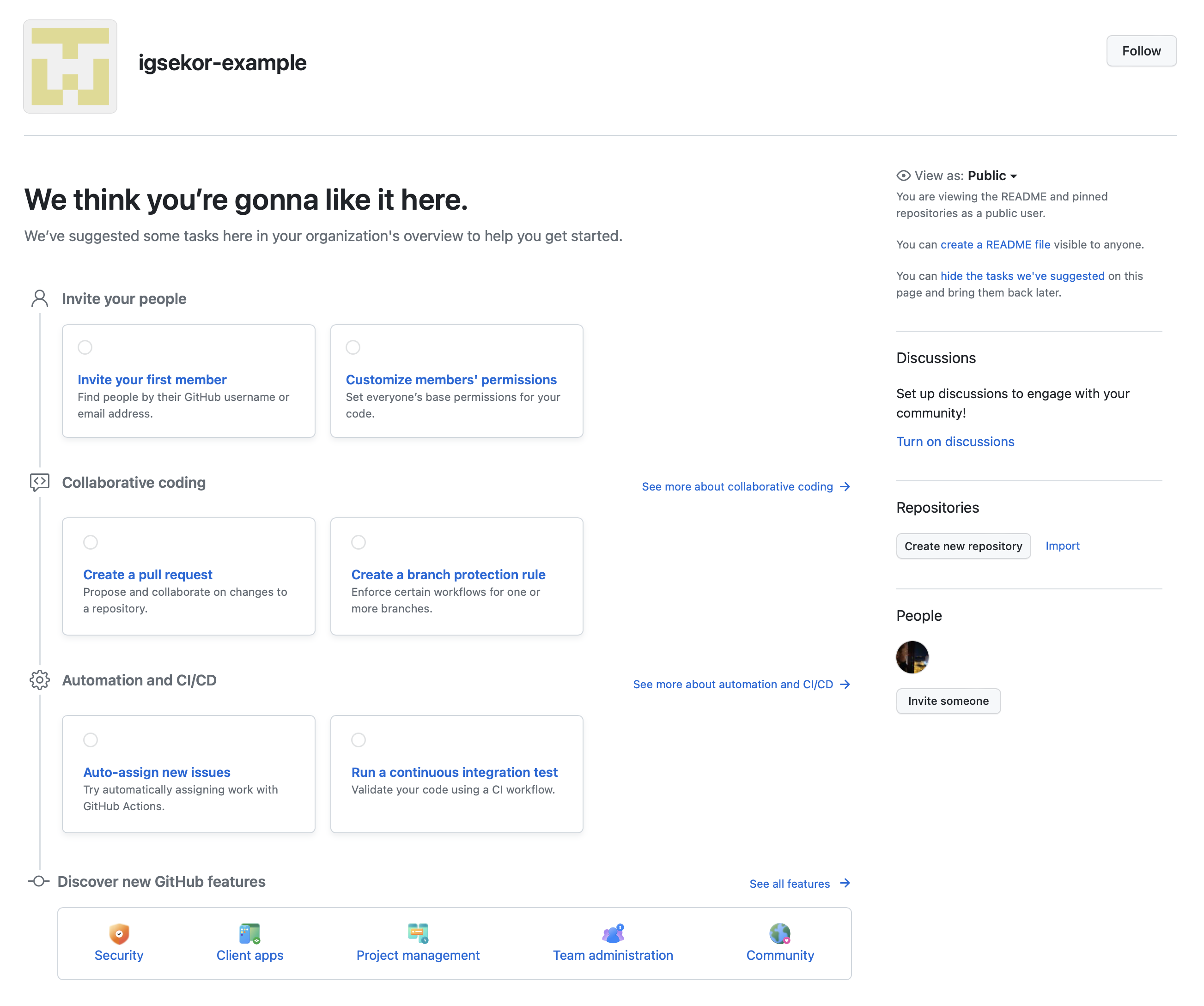
Task: Toggle the circle on Customize members' permissions card
Action: [x=353, y=347]
